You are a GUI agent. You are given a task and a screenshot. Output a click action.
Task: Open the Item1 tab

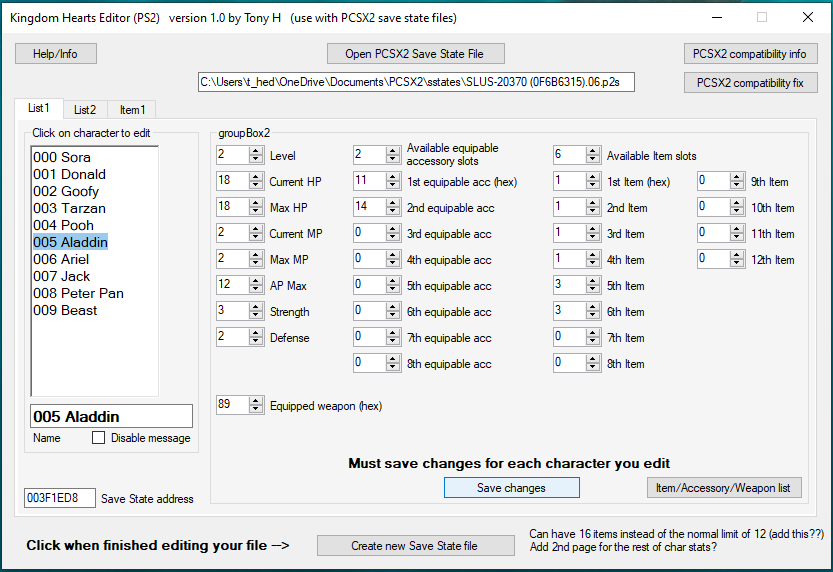132,110
